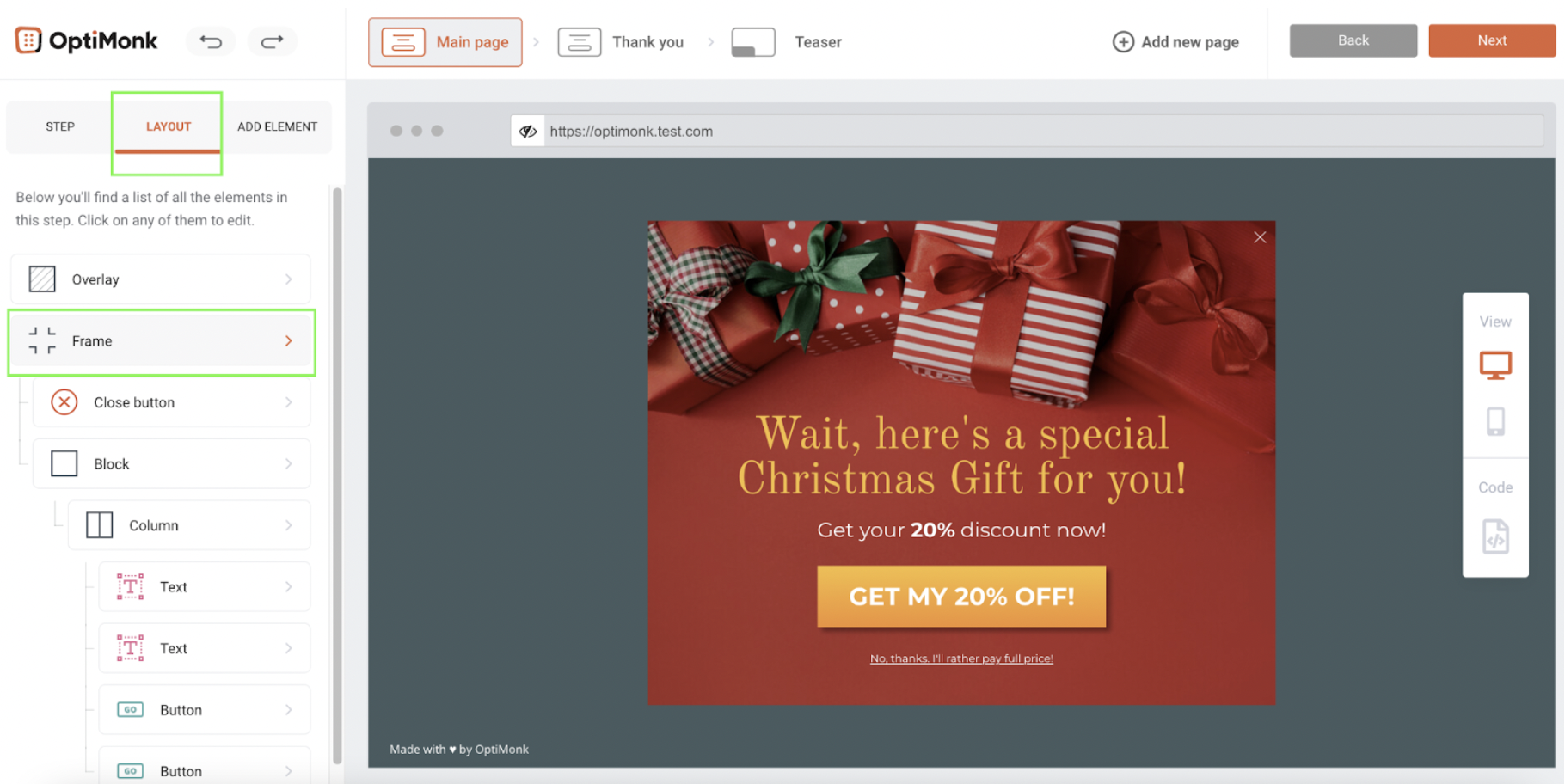Viewport: 1565px width, 784px height.
Task: Switch to the STEP tab
Action: click(60, 126)
